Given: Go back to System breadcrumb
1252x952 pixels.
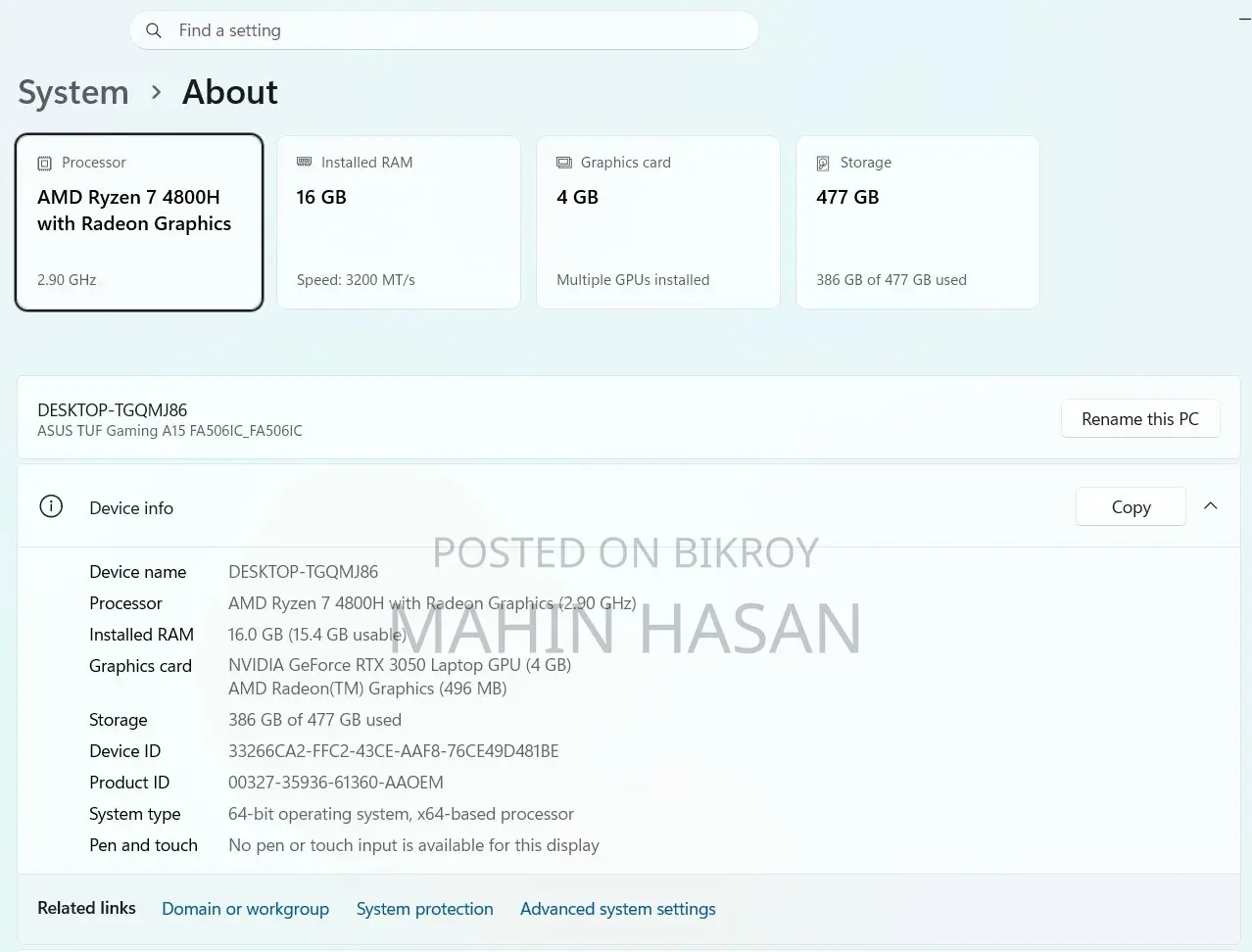Looking at the screenshot, I should (73, 92).
